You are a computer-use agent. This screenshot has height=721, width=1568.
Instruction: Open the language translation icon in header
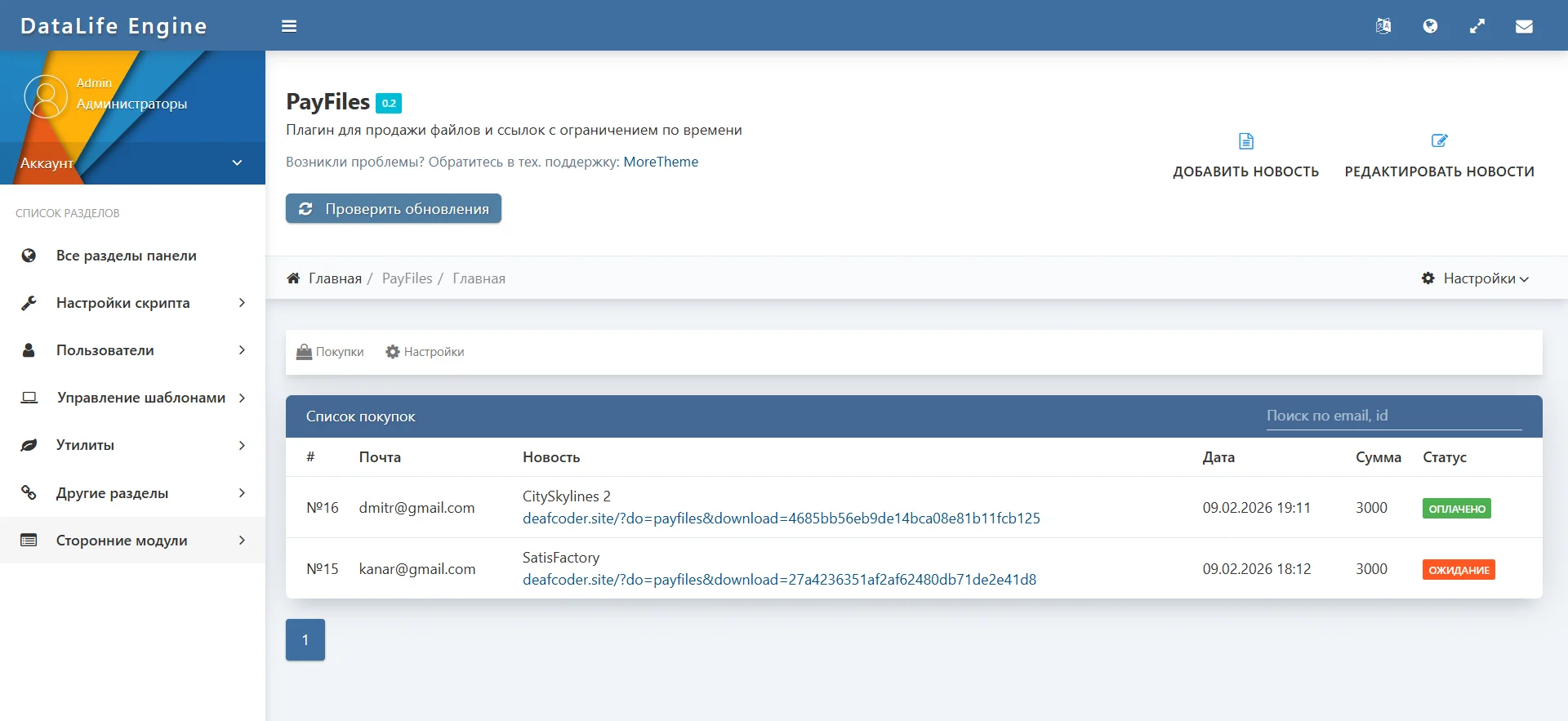(x=1383, y=26)
